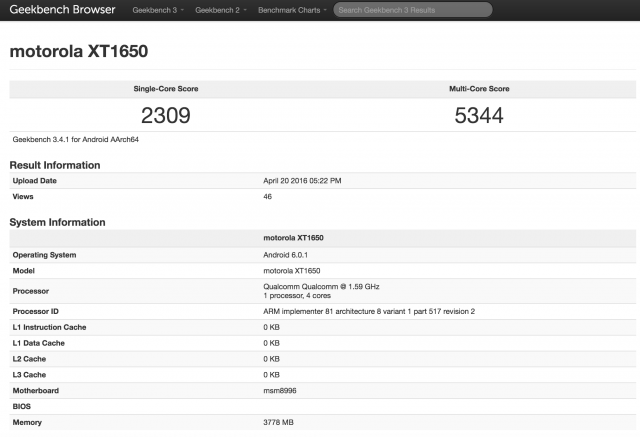
Task: Focus the Search Geekbench 3 Results field
Action: [x=413, y=10]
